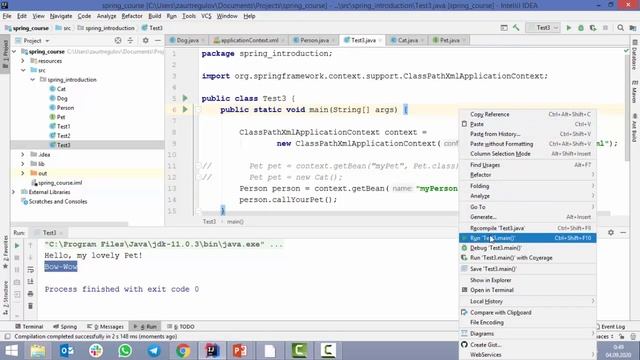
Task: Open Event Log at bottom right
Action: 611,327
